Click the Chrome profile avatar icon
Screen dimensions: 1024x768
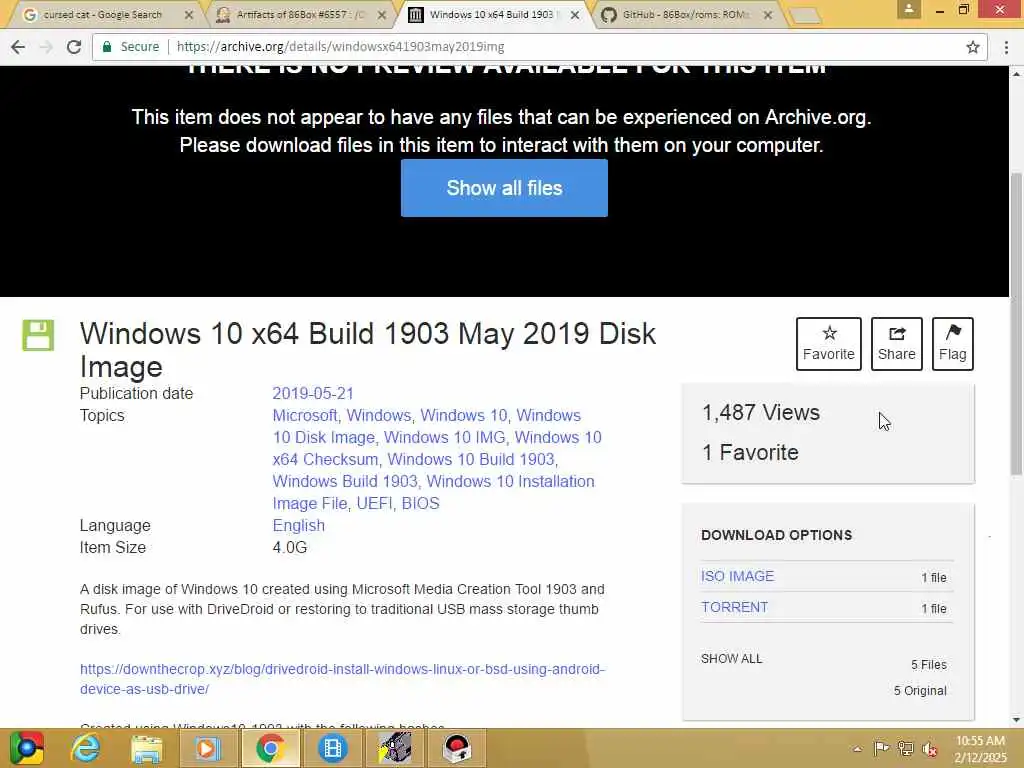[x=908, y=9]
